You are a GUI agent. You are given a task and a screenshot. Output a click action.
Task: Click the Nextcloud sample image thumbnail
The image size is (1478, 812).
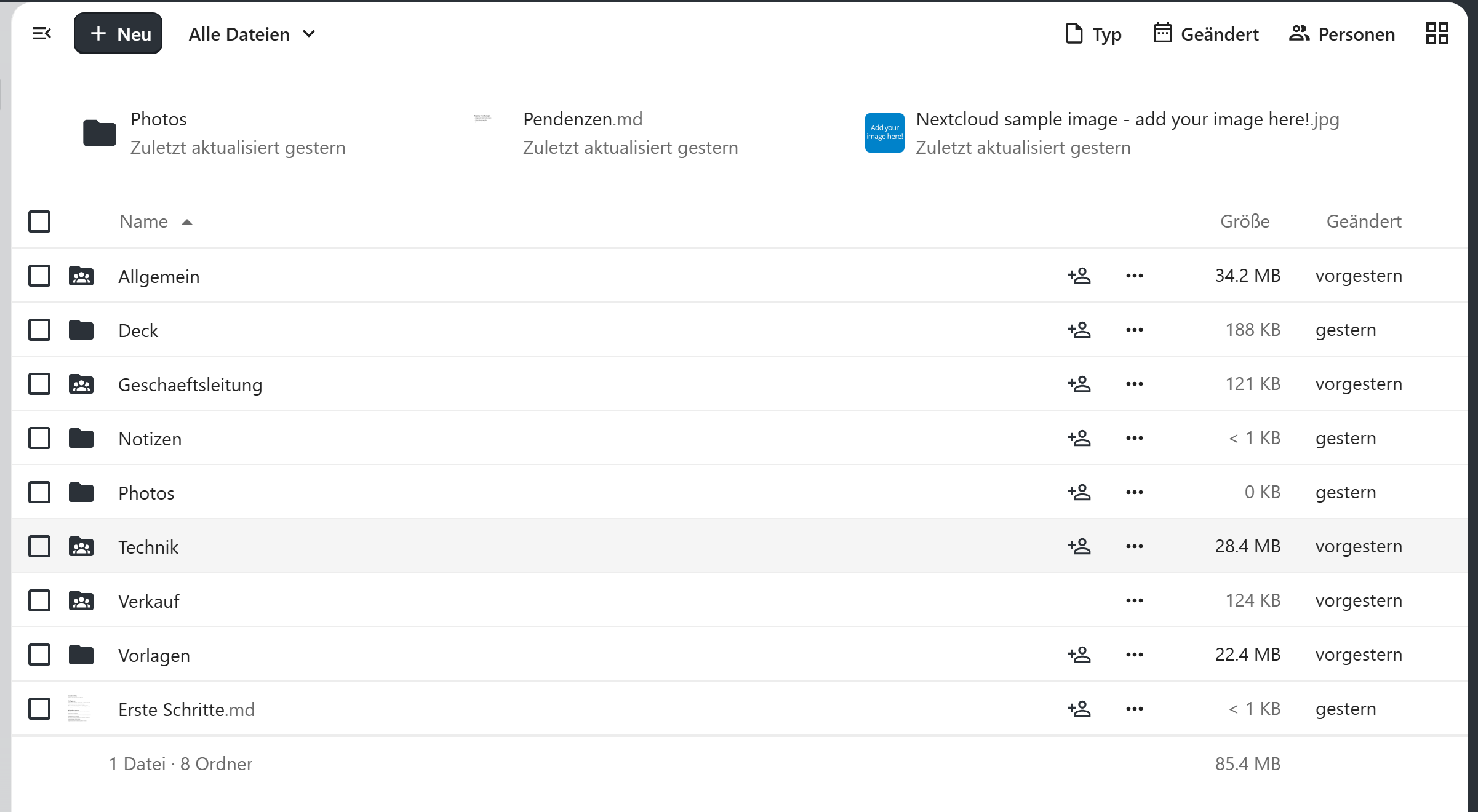tap(884, 132)
